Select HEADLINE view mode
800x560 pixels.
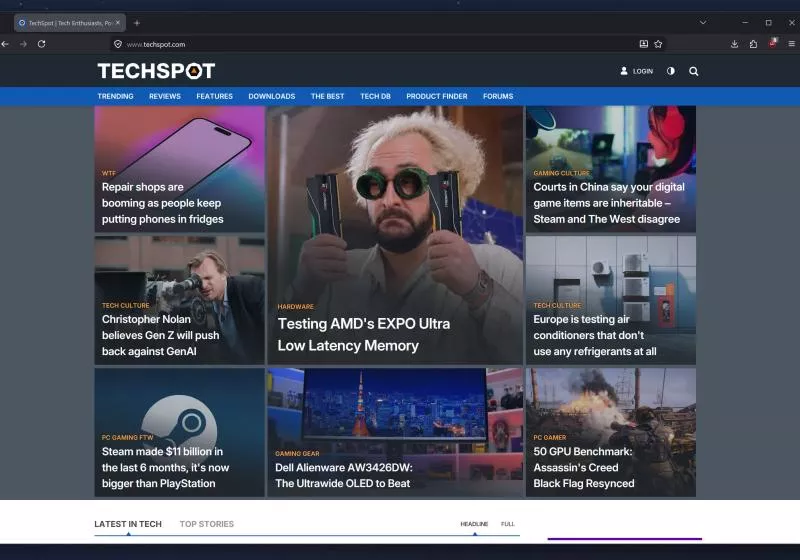tap(474, 524)
